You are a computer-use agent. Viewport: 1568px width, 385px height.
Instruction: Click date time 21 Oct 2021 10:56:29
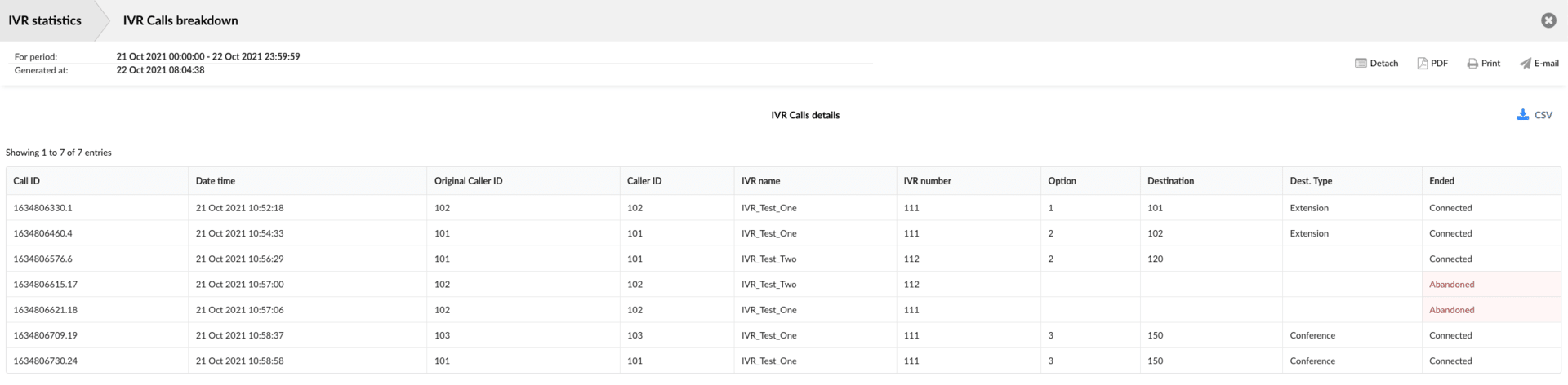pyautogui.click(x=240, y=259)
